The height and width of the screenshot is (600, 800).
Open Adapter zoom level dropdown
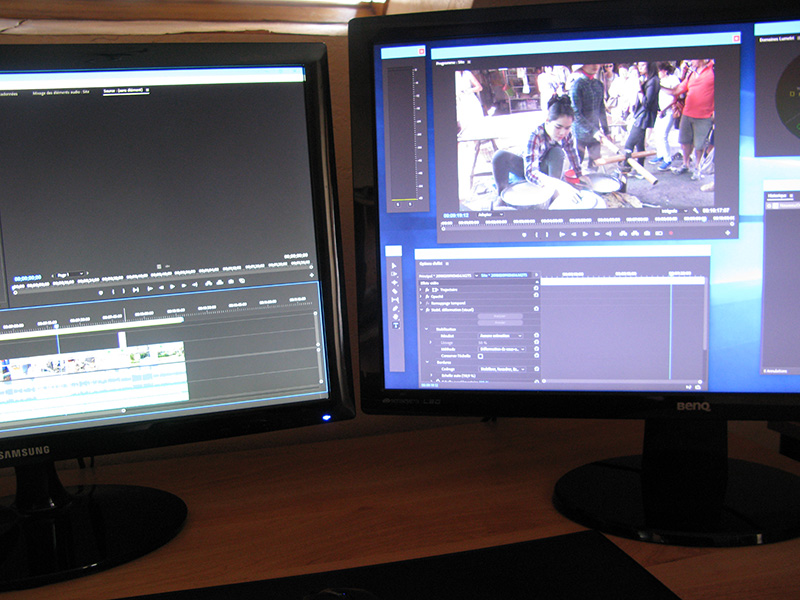[x=491, y=215]
